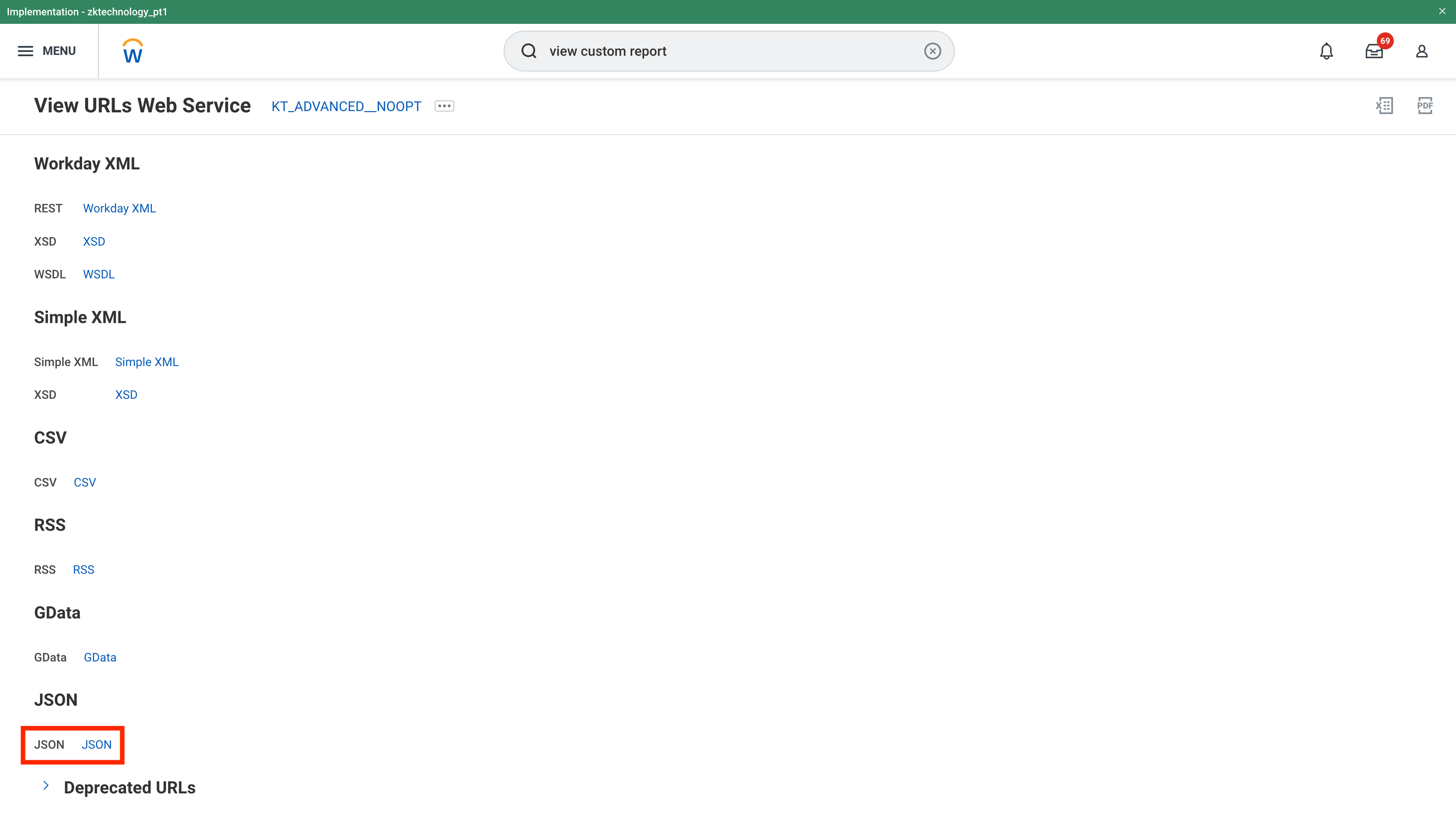Click the KT_ADVANCED__NOOPT report link

(x=346, y=106)
